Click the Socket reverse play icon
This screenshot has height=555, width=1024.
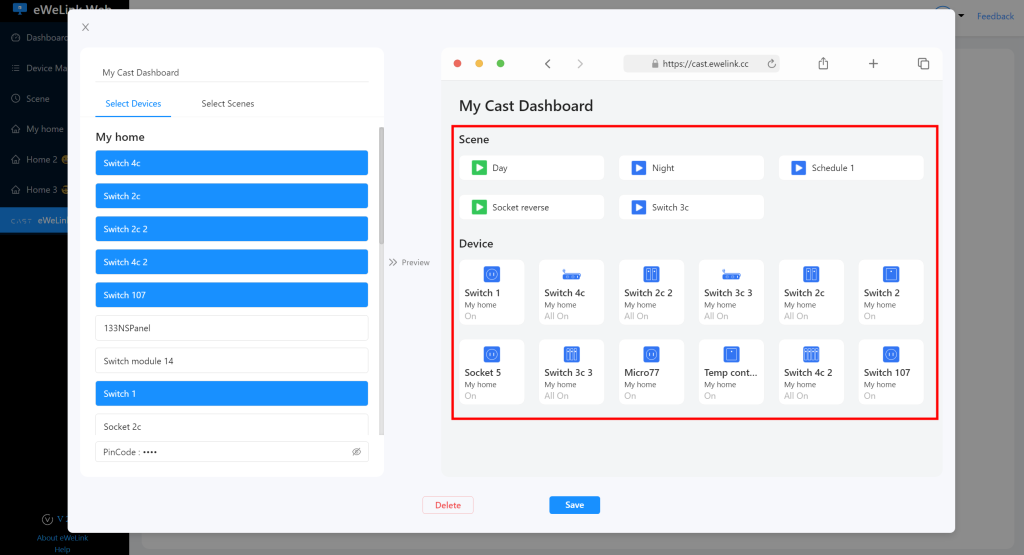pyautogui.click(x=479, y=207)
